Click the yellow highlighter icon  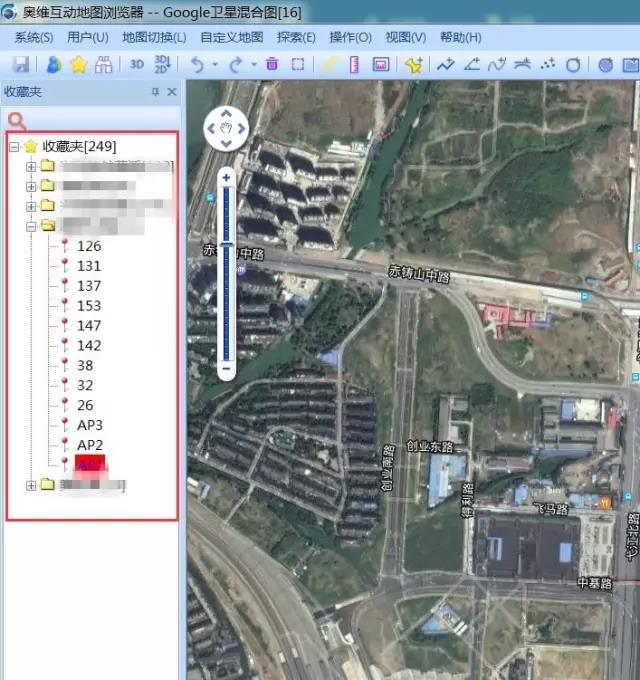point(330,65)
